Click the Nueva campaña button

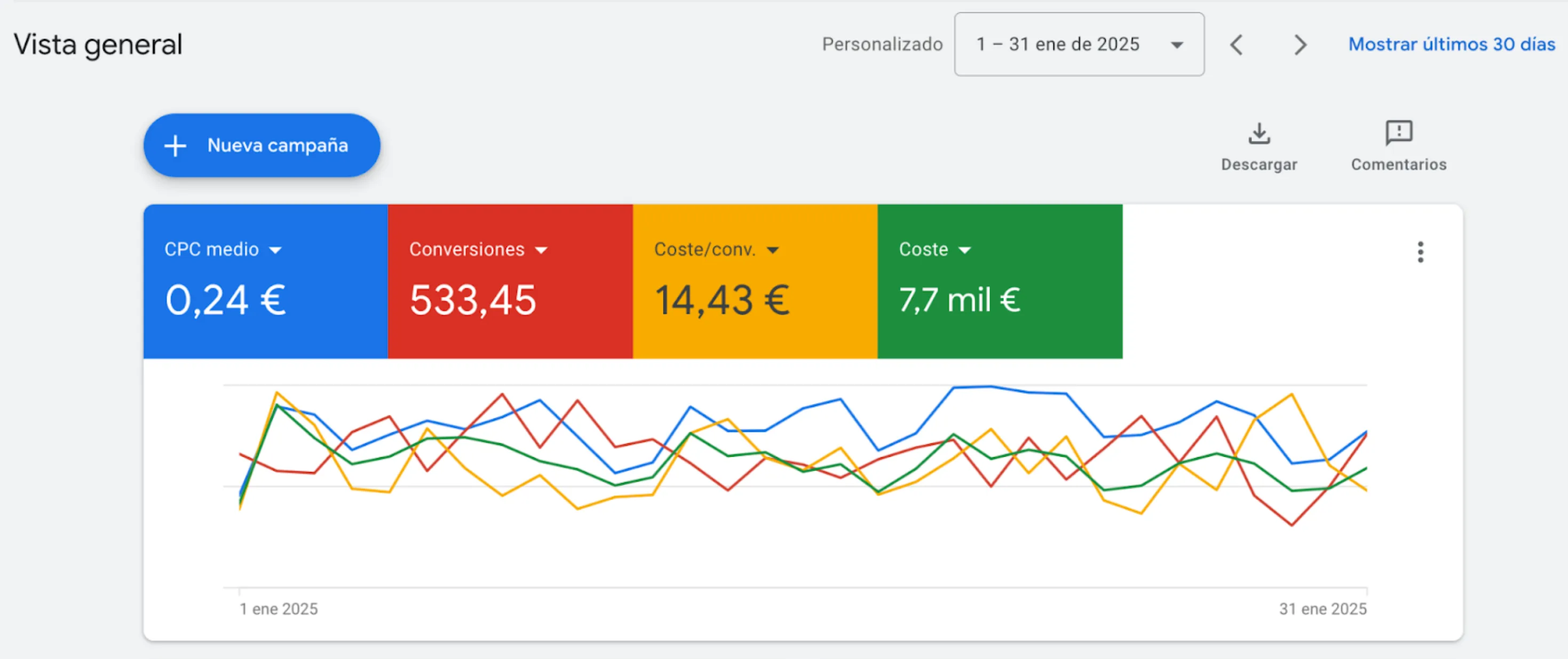[277, 146]
